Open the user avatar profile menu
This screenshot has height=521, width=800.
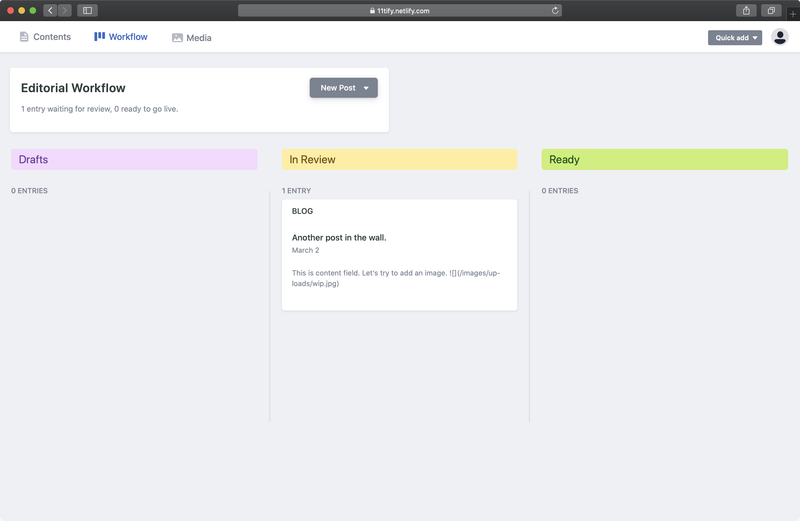point(780,37)
